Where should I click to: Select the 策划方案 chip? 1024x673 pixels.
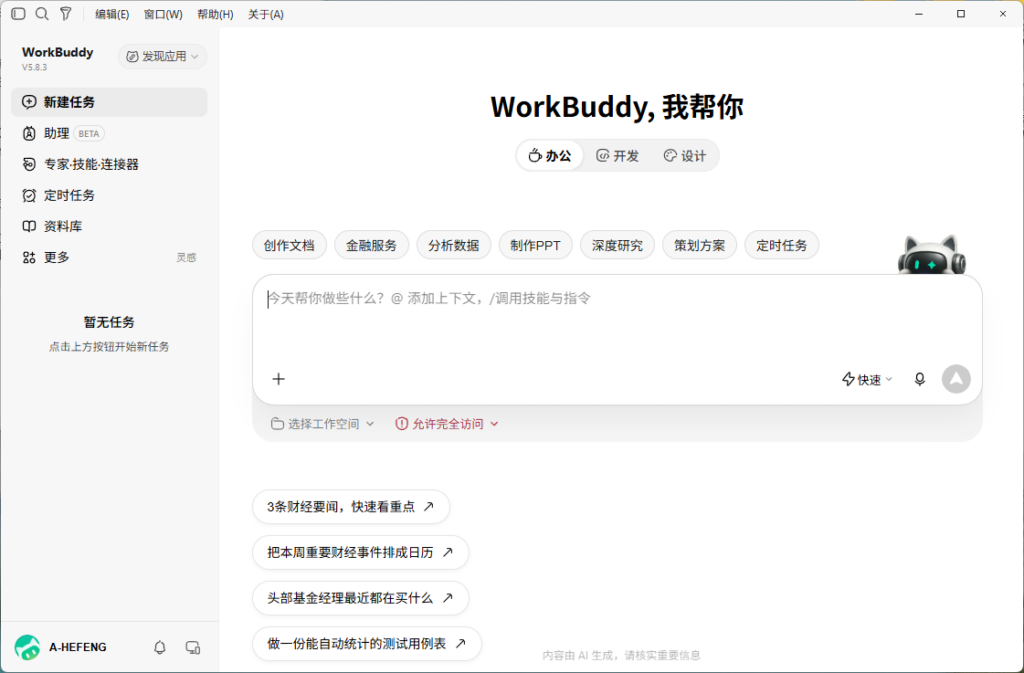699,245
